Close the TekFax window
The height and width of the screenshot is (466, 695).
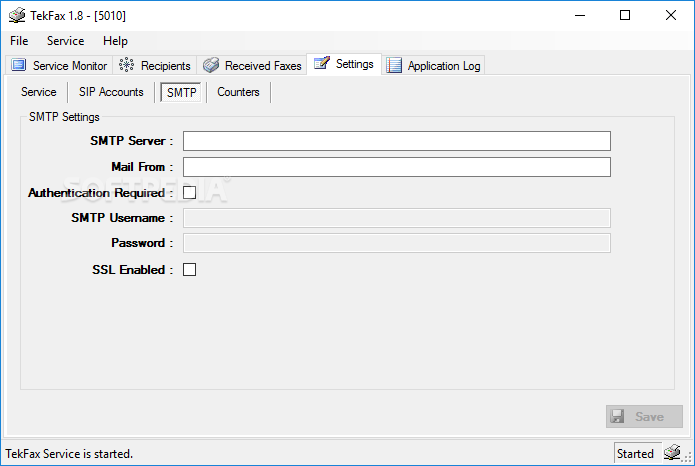pyautogui.click(x=671, y=16)
